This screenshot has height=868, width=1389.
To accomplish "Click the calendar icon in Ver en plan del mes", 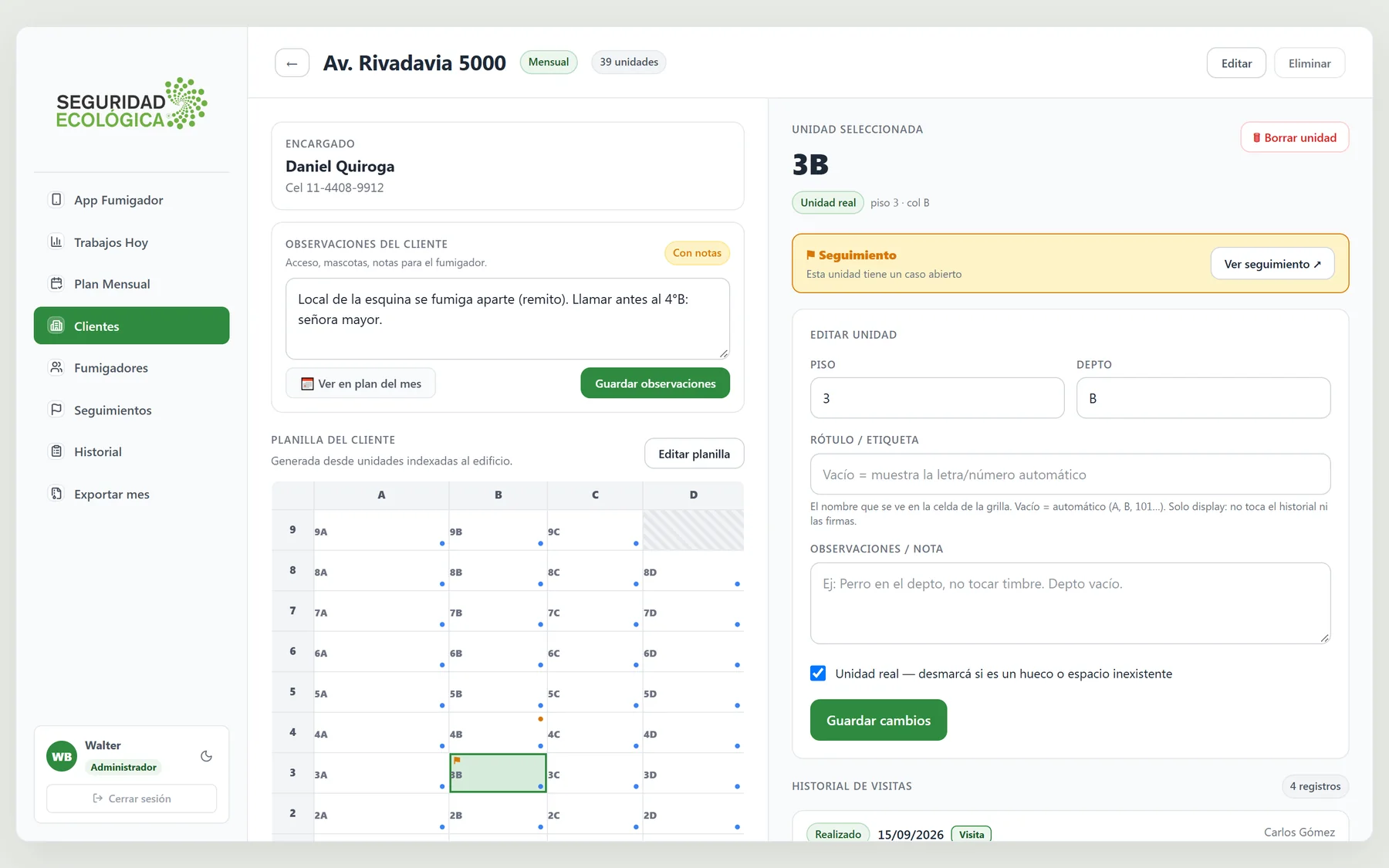I will (307, 383).
